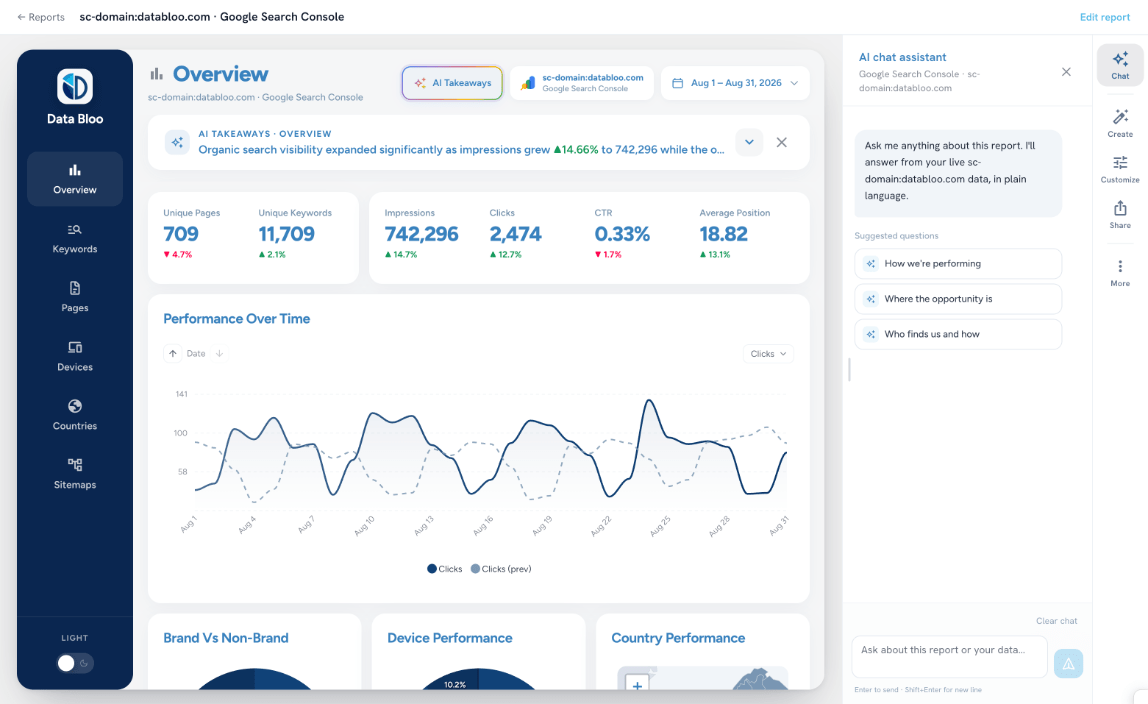Click the Unique Keywords value 11,709
This screenshot has height=704, width=1148.
coord(286,234)
